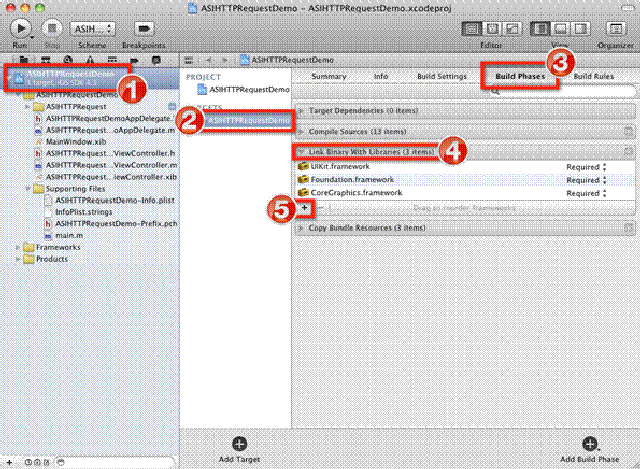
Task: Toggle the Debug area view button
Action: click(x=560, y=29)
